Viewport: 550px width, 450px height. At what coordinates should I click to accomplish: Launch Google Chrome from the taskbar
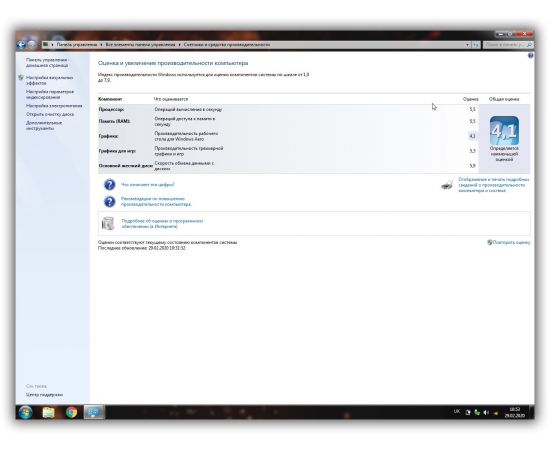pos(71,412)
